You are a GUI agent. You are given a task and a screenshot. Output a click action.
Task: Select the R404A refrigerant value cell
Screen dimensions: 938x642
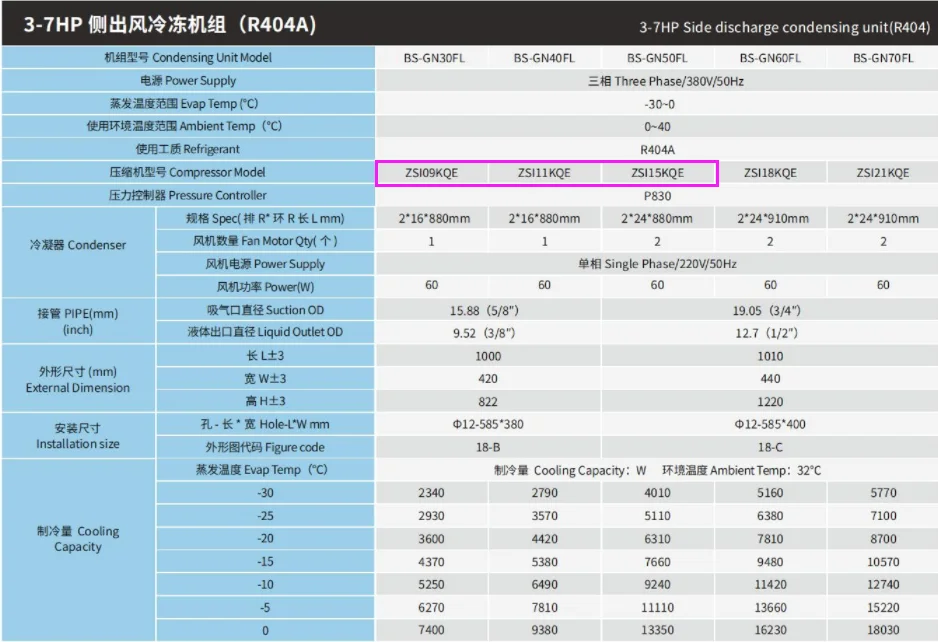657,150
